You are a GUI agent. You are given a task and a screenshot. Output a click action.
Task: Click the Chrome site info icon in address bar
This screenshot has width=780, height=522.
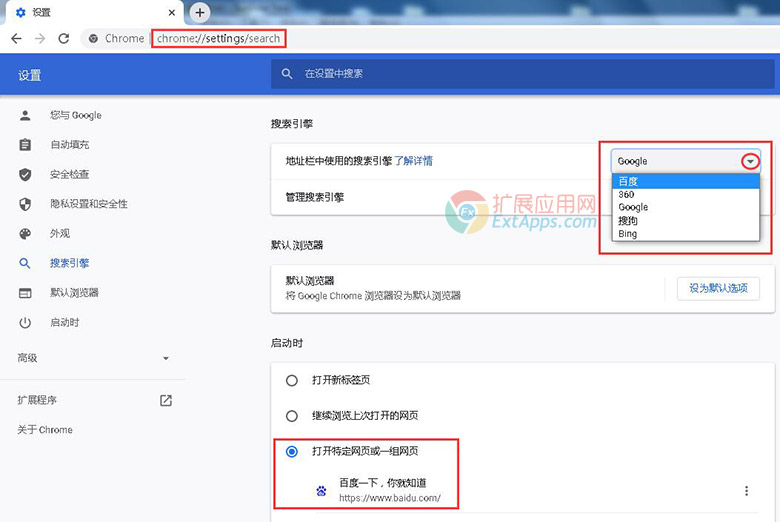click(93, 38)
